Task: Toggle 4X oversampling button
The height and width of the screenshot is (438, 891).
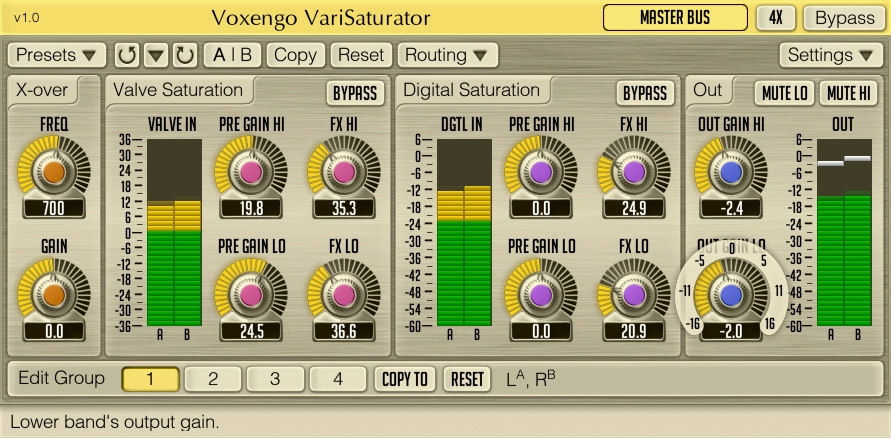Action: [x=776, y=18]
